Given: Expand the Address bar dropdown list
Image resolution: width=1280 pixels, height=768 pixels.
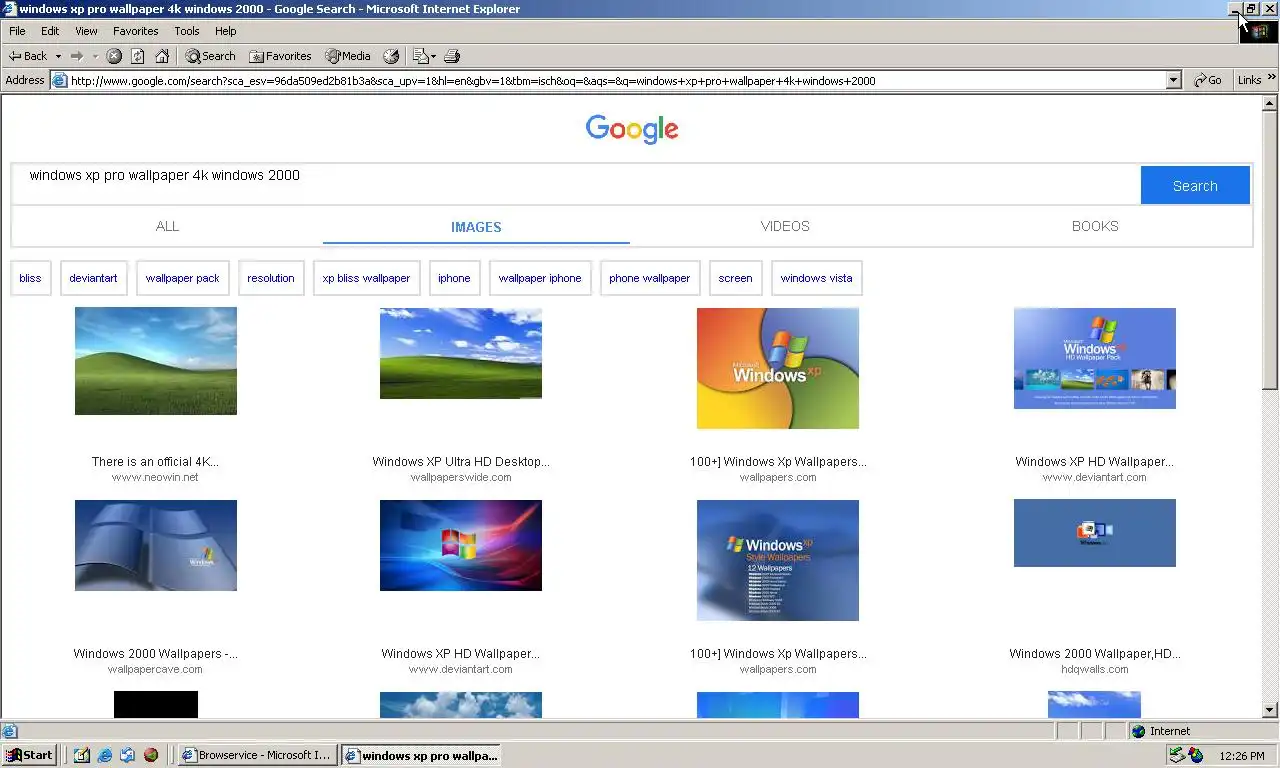Looking at the screenshot, I should [1174, 80].
